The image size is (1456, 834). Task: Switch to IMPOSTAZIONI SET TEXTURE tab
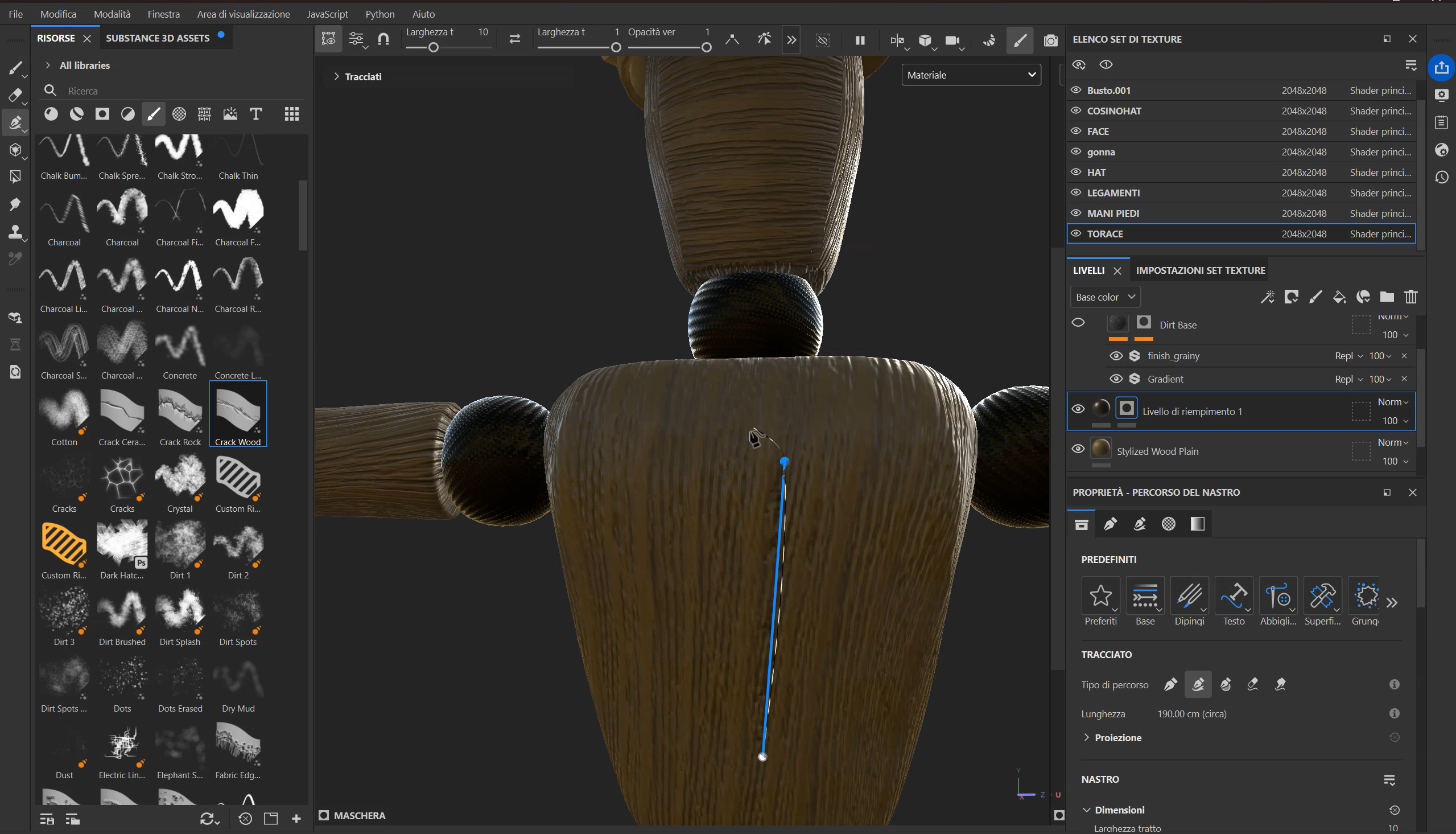1200,270
